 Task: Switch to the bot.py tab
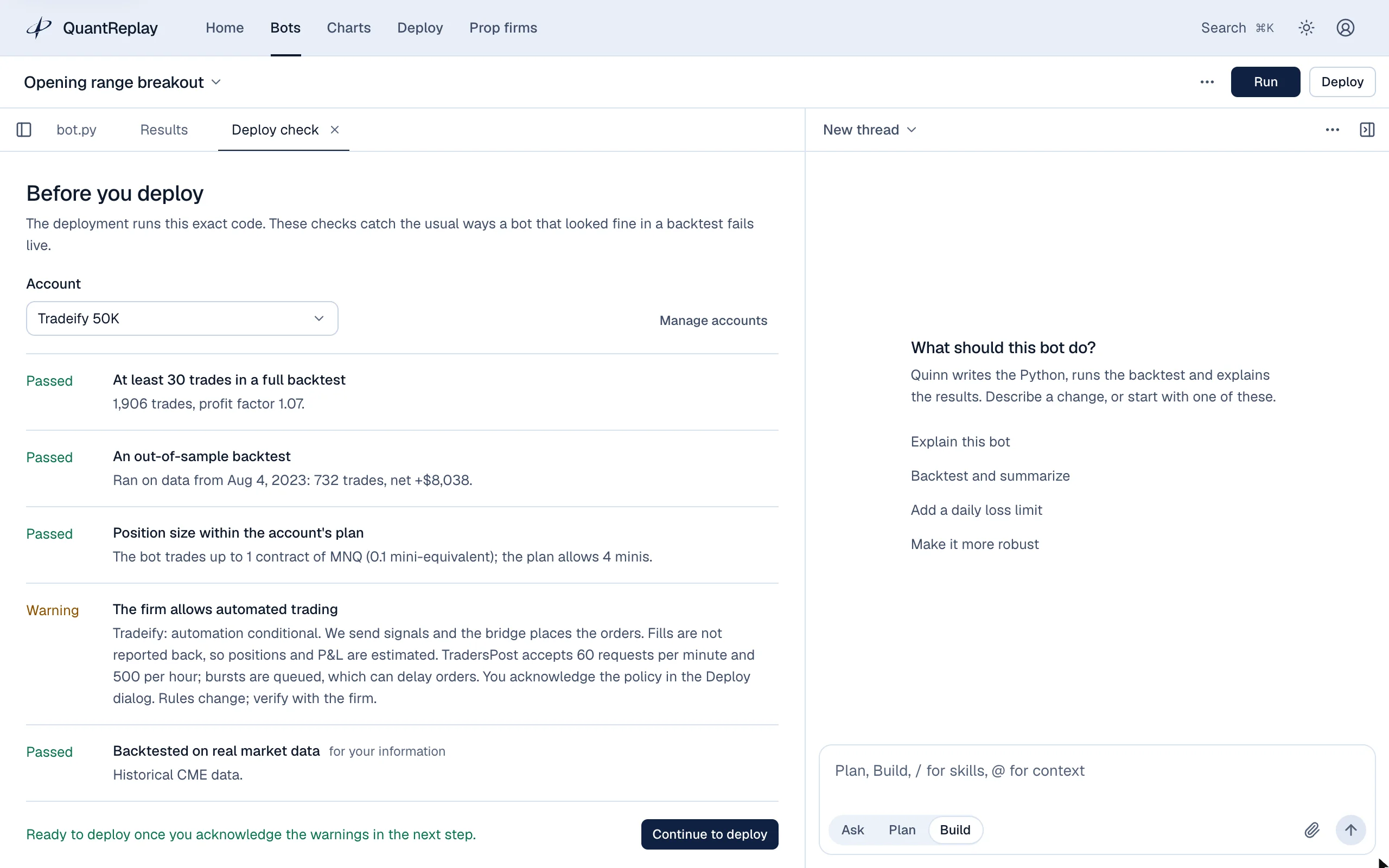[77, 130]
